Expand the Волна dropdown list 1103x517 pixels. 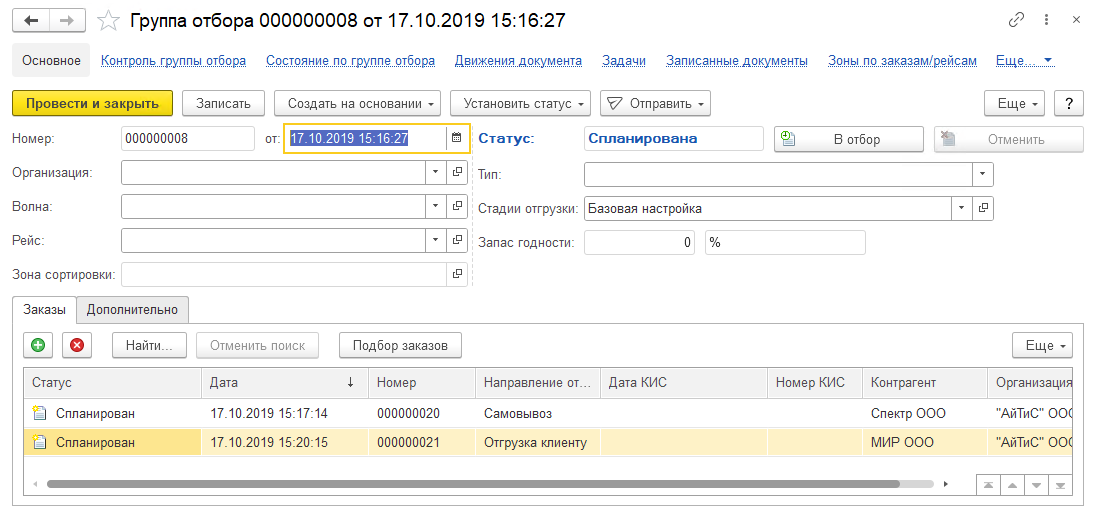point(435,206)
